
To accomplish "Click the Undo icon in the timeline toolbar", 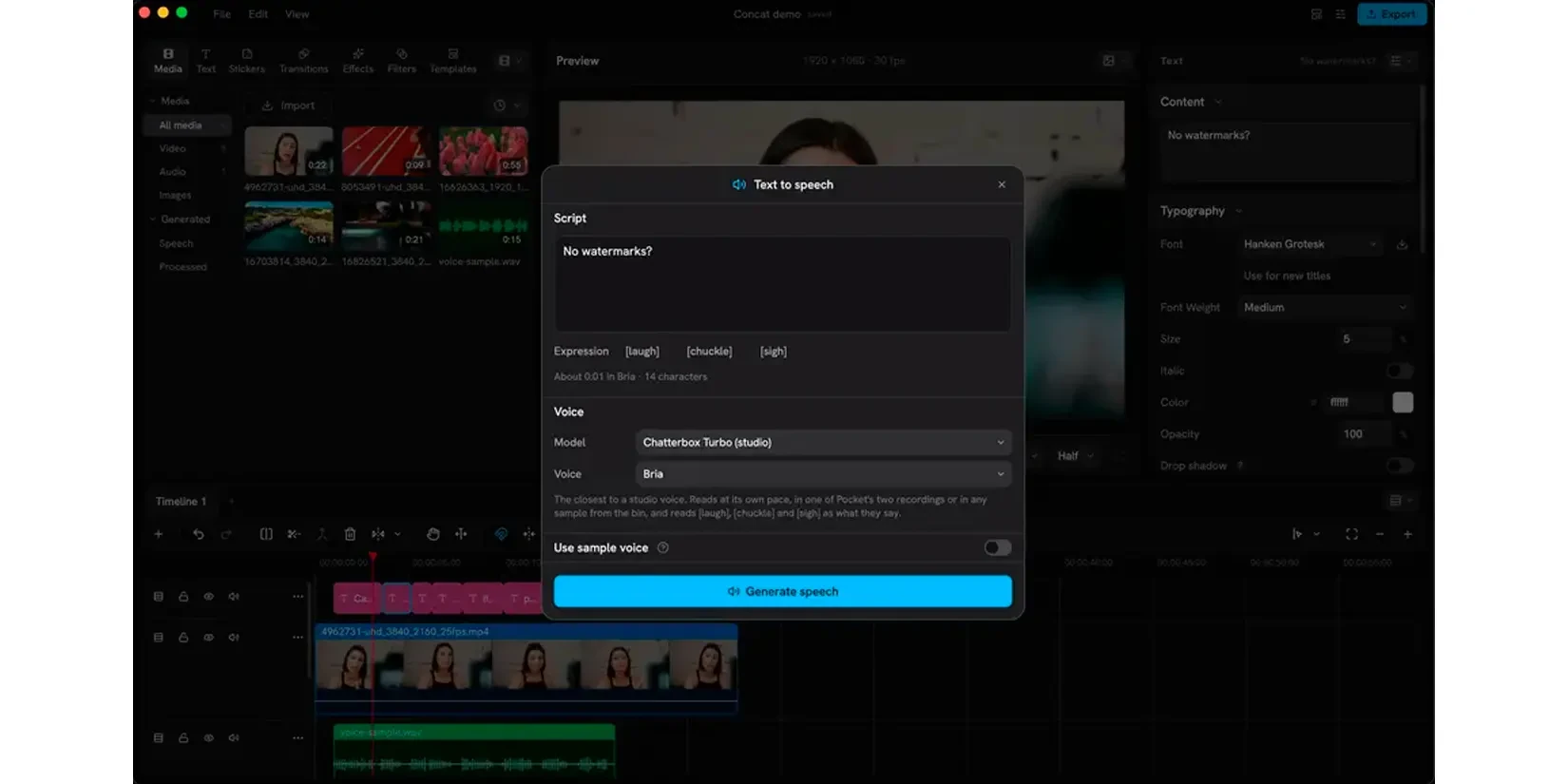I will click(x=198, y=534).
